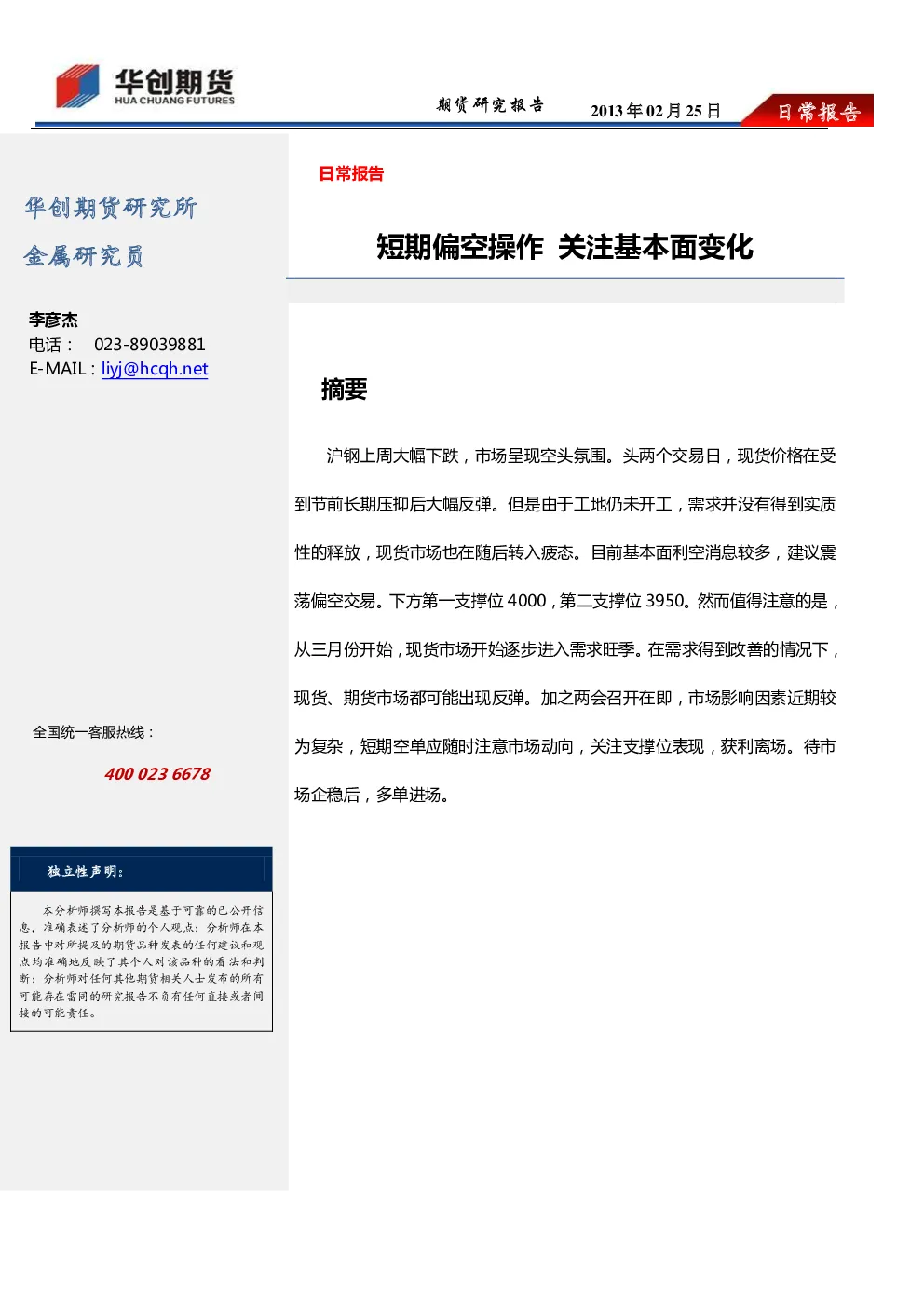Click summary line mentioning 4000 and 3950
The image size is (924, 1307).
[x=568, y=601]
